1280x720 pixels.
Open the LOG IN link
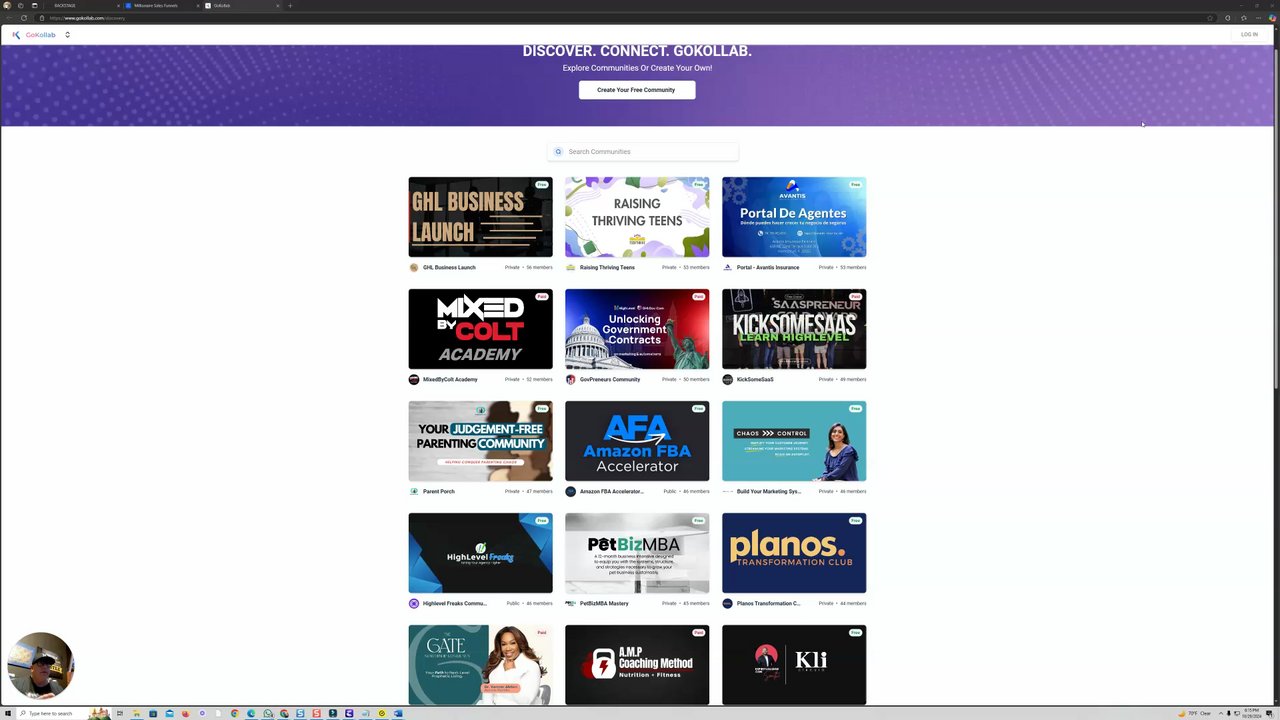tap(1249, 35)
